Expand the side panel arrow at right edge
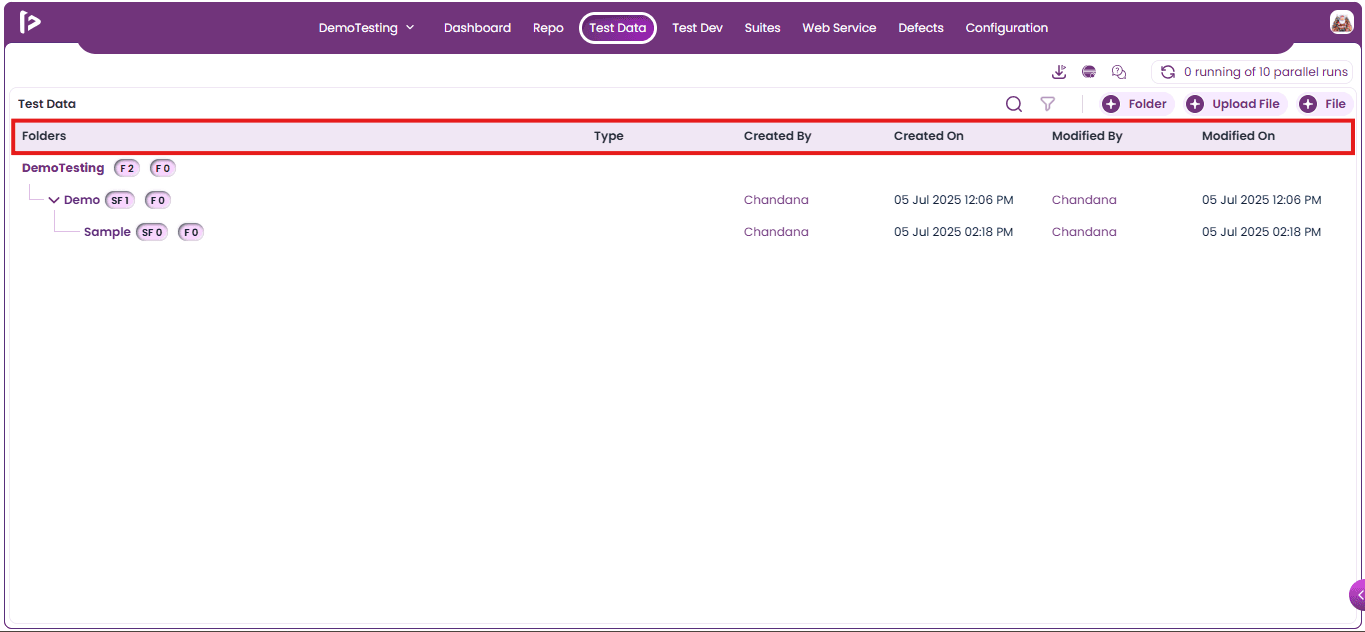 pos(1358,594)
